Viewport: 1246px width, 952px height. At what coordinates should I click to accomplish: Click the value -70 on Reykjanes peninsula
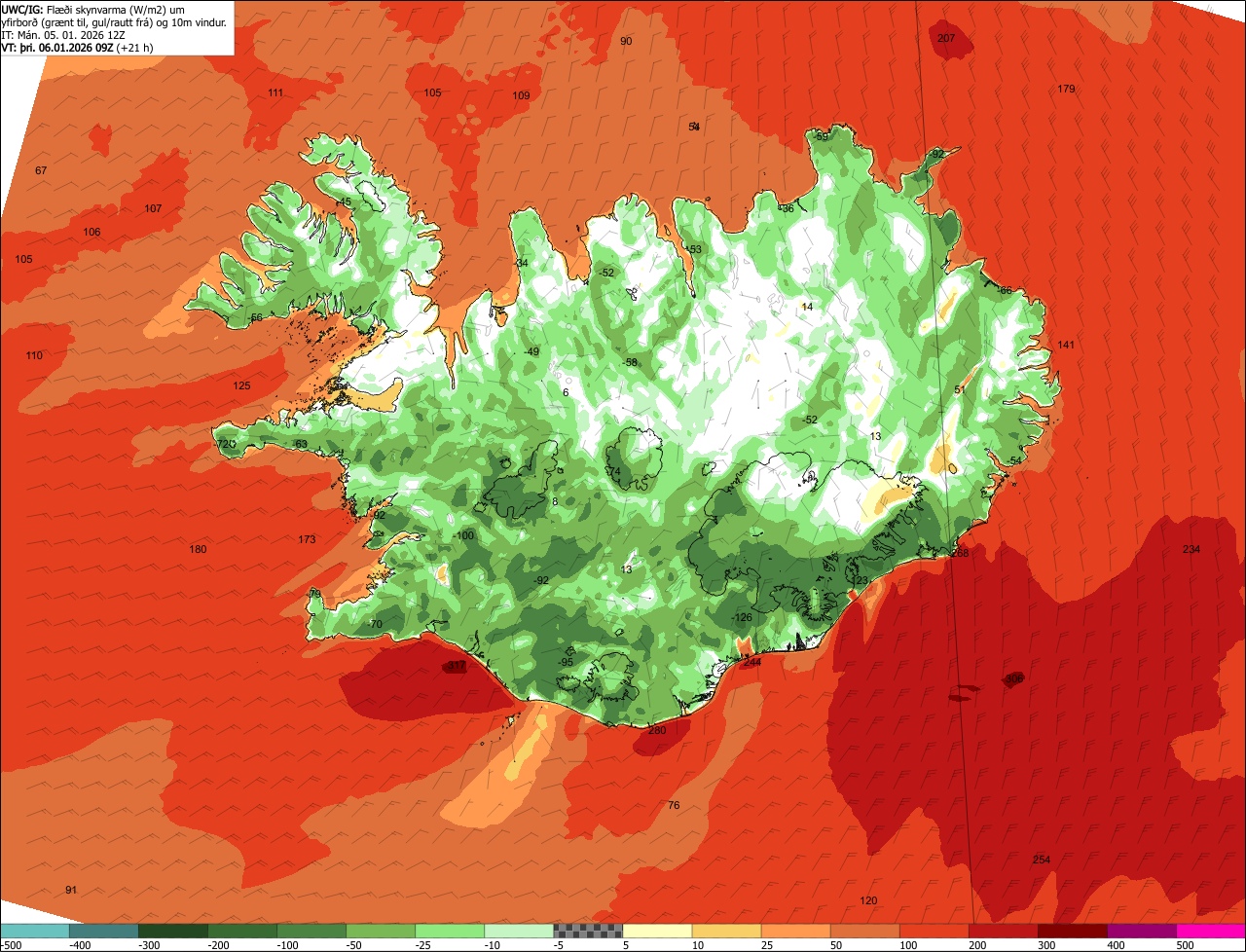(375, 624)
